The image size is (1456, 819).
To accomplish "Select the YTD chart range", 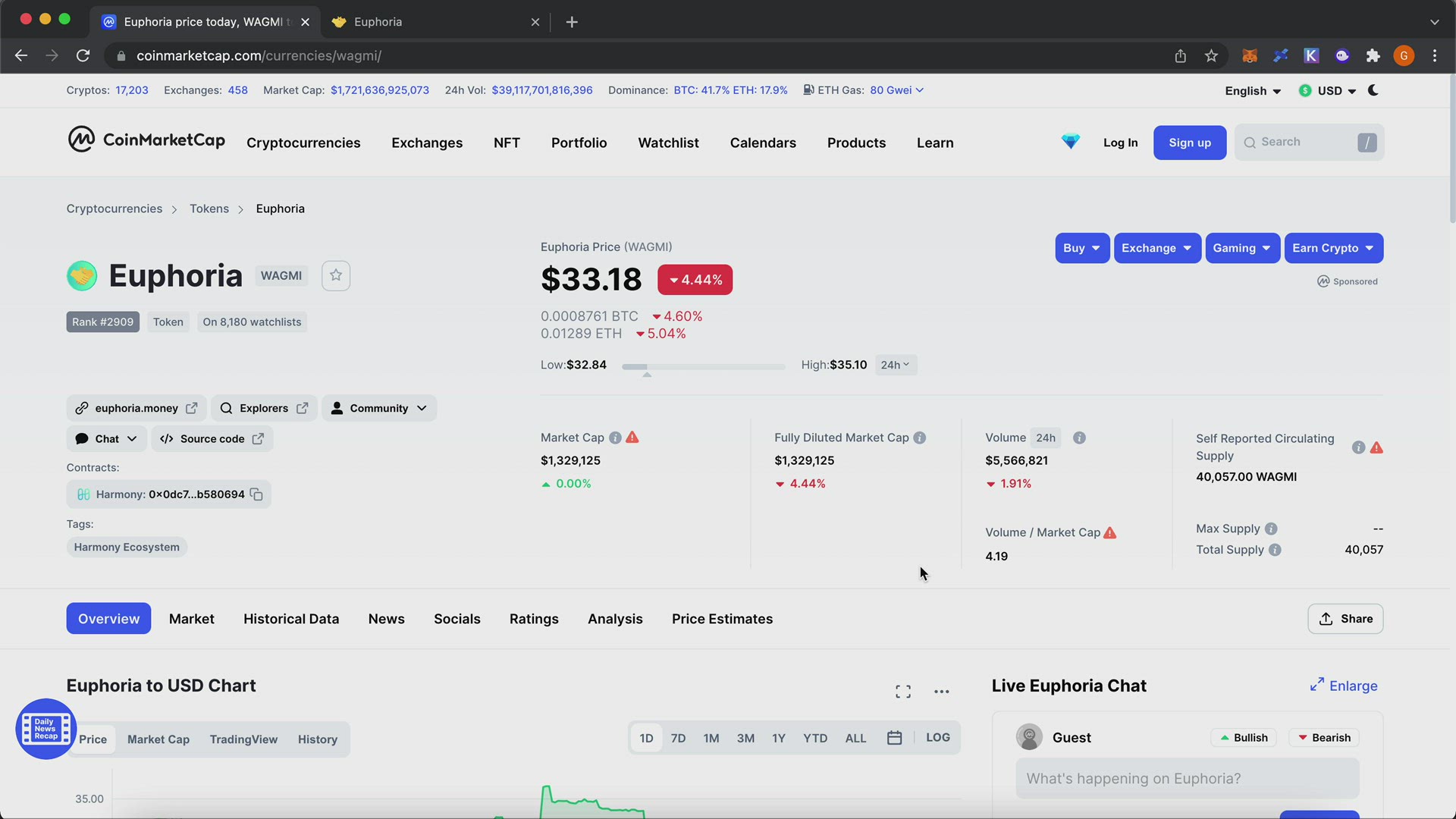I will pyautogui.click(x=815, y=738).
